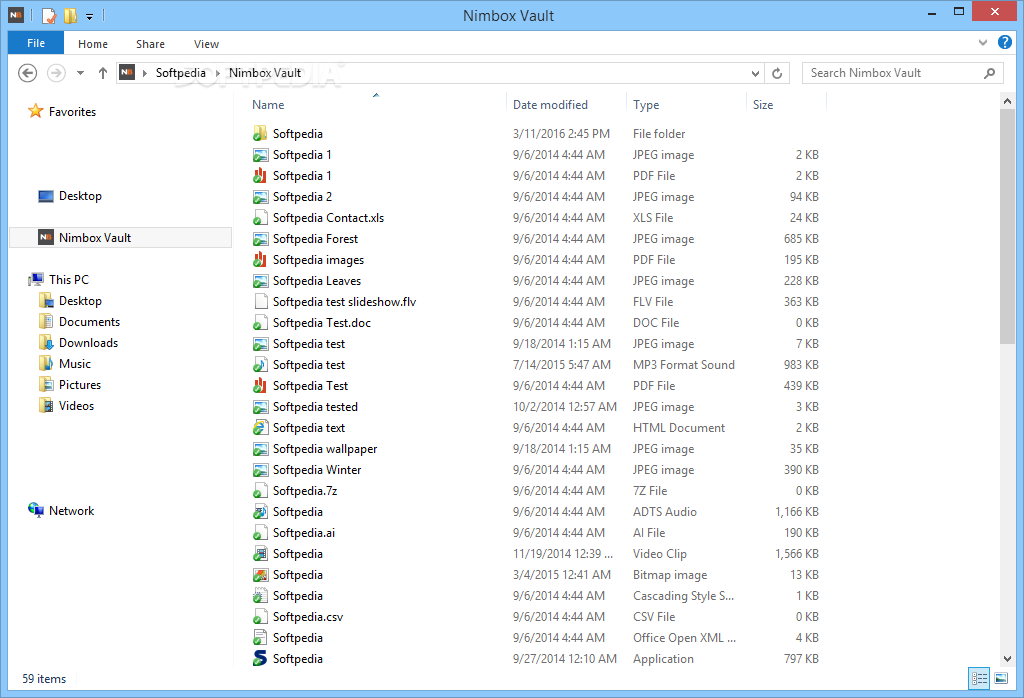
Task: Switch to the View ribbon tab
Action: (206, 44)
